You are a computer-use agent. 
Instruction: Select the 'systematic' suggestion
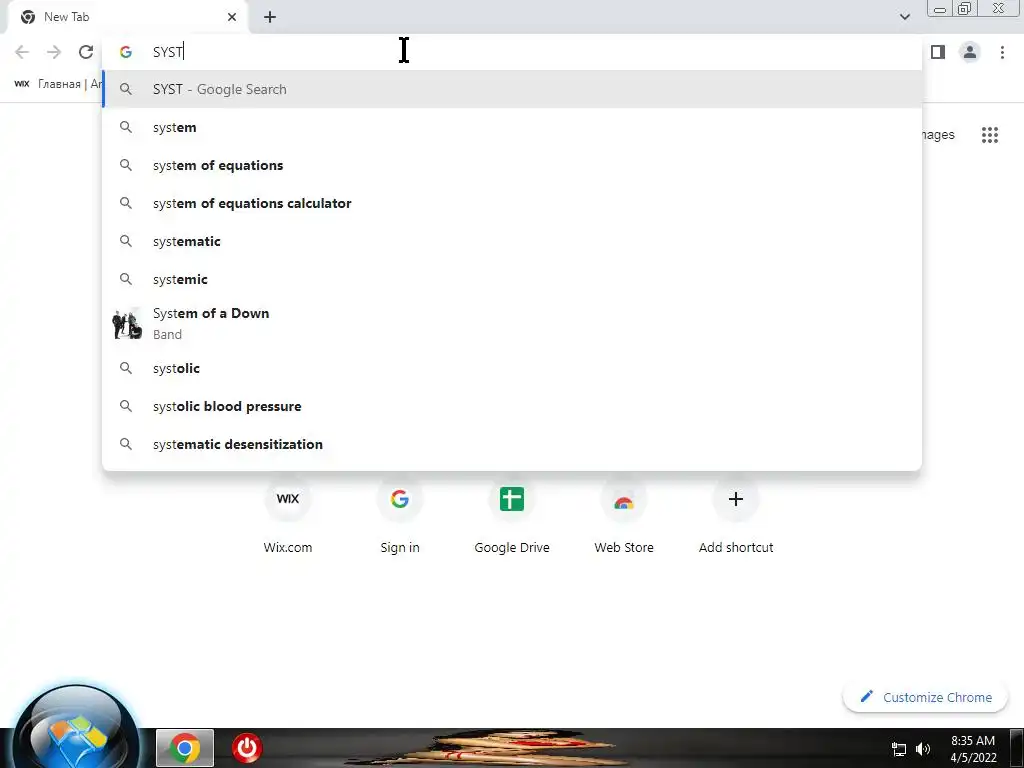click(512, 241)
